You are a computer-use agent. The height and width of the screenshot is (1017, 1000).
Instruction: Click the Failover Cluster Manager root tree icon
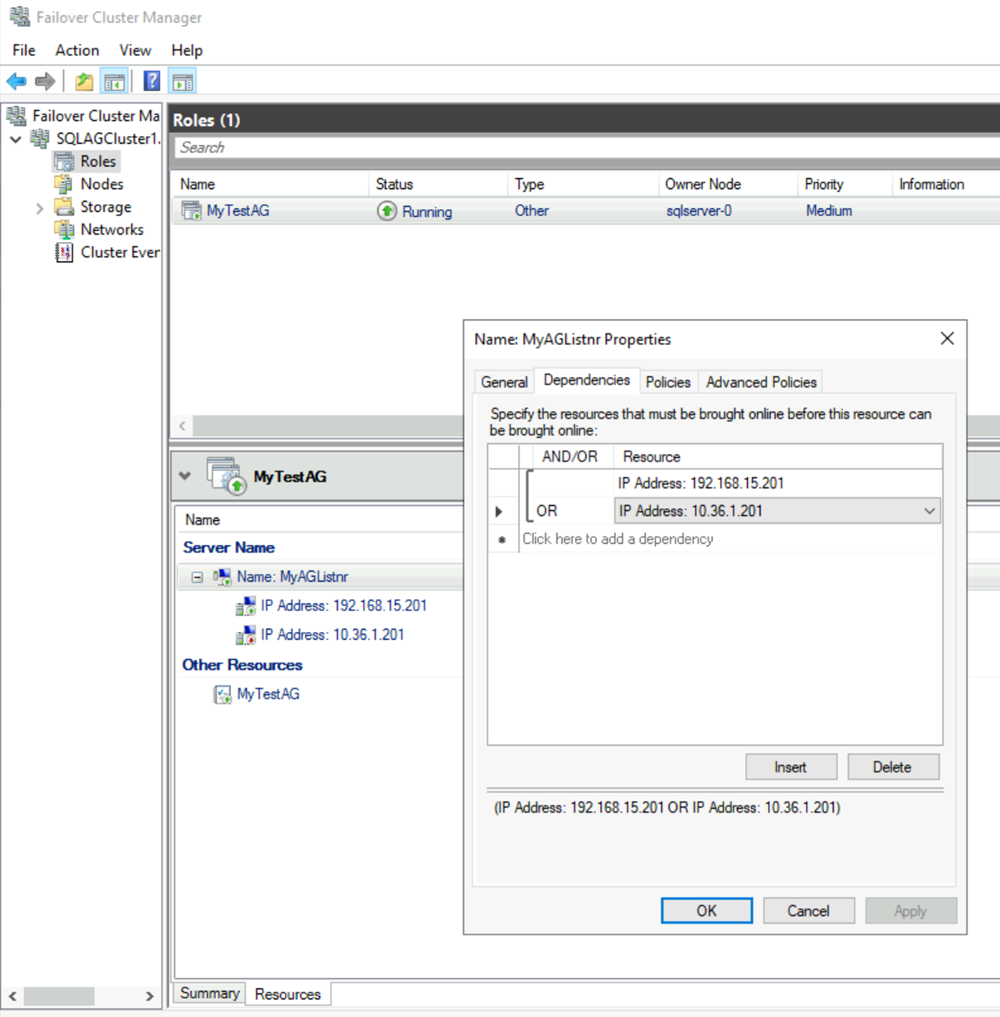click(x=17, y=115)
